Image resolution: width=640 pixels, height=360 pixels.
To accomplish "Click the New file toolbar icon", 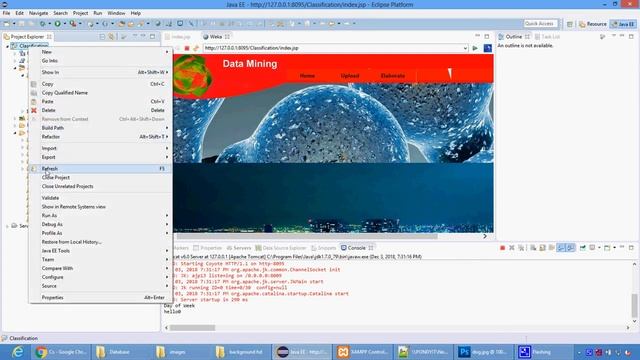I will (7, 24).
